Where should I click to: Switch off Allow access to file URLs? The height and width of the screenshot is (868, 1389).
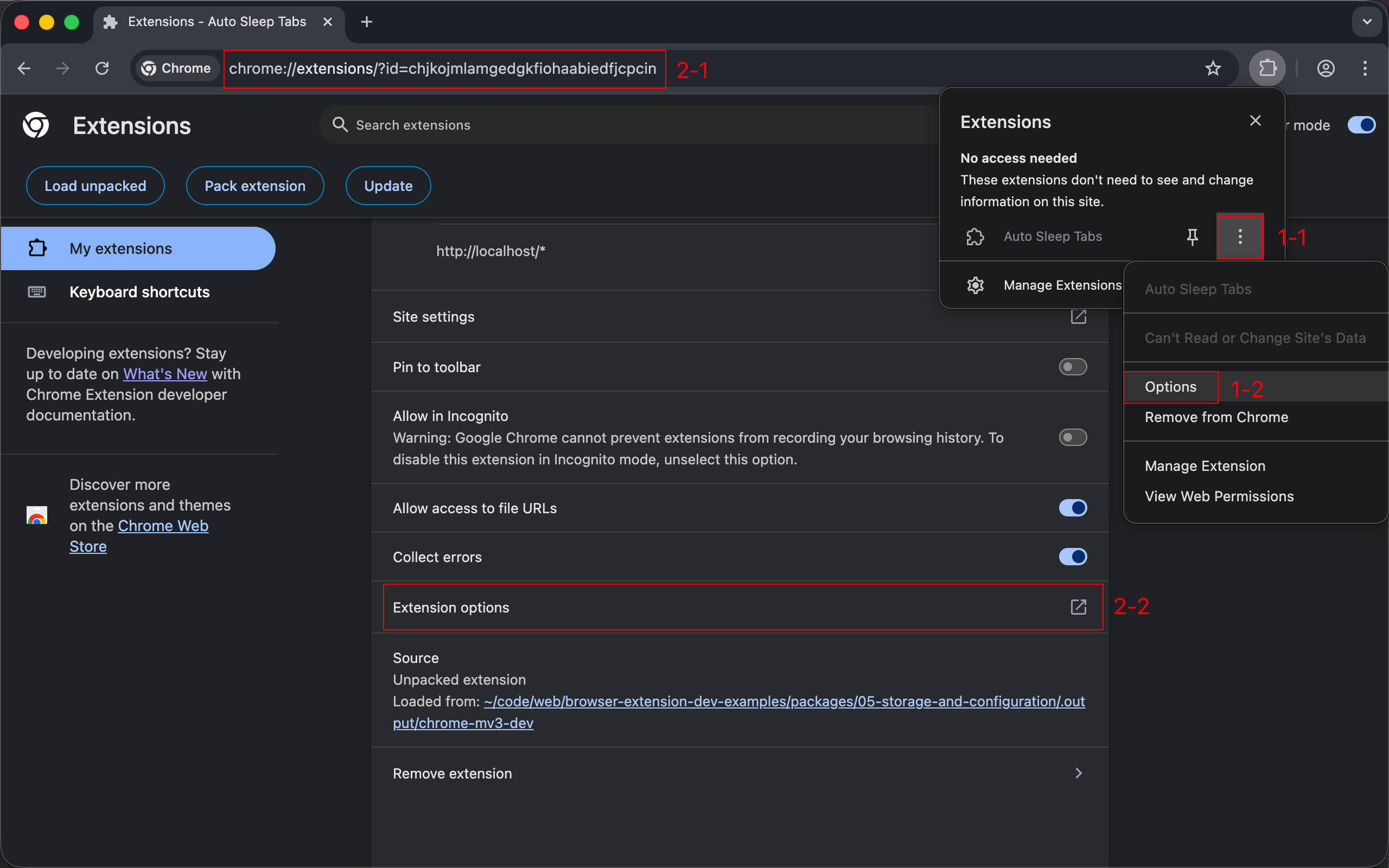[1072, 507]
